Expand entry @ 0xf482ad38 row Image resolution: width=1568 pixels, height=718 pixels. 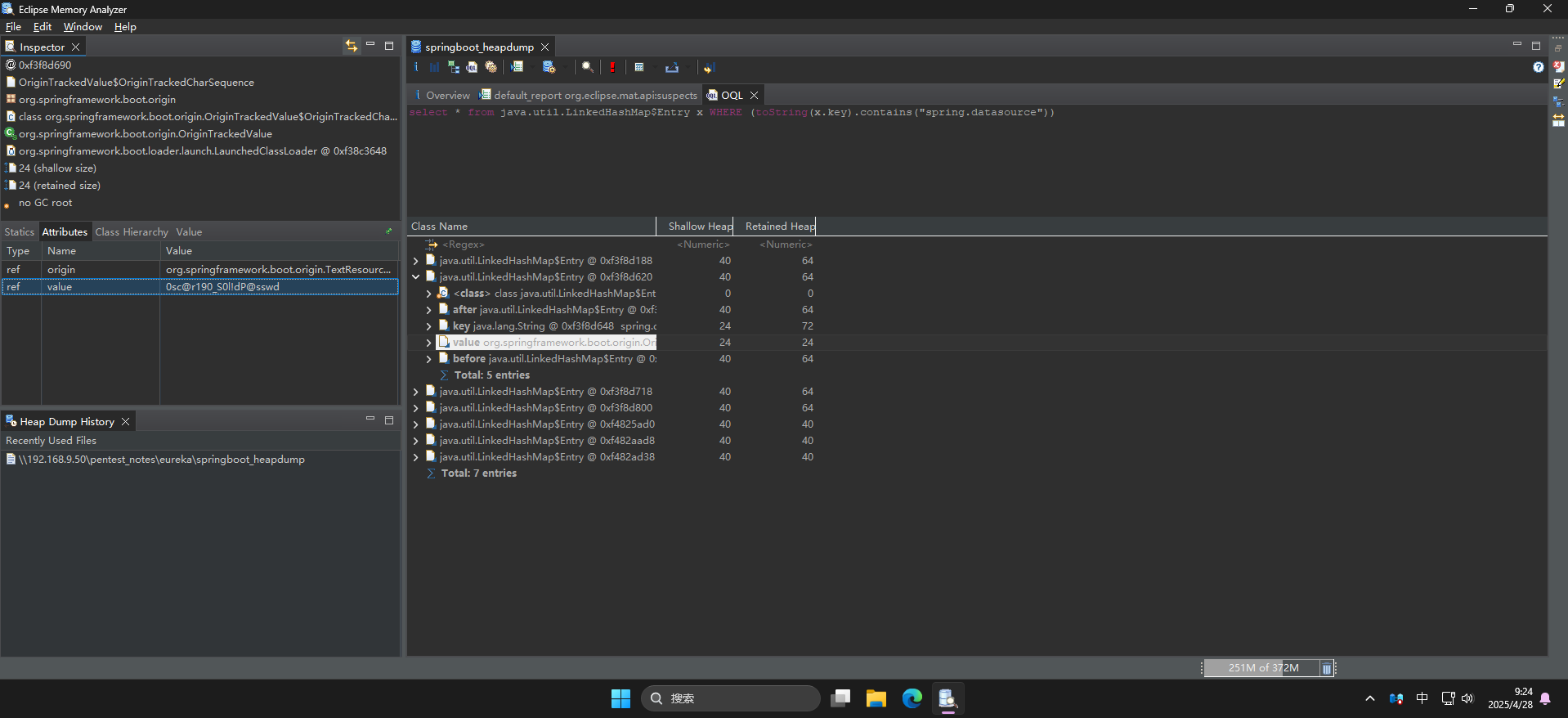pyautogui.click(x=415, y=457)
